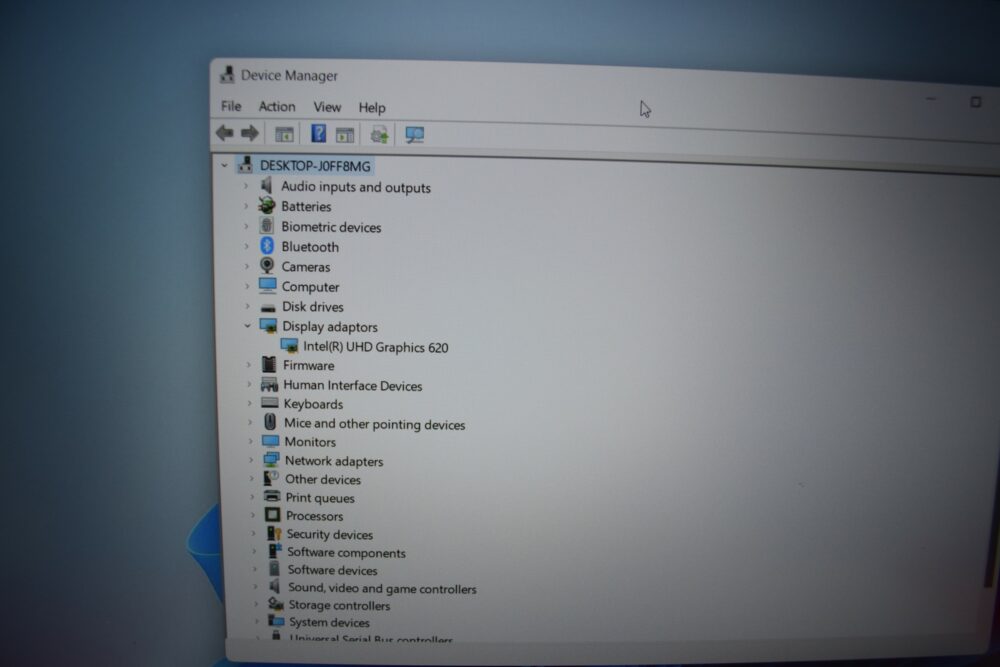Viewport: 1000px width, 667px height.
Task: Click the Biometric devices fingerprint icon
Action: point(267,226)
